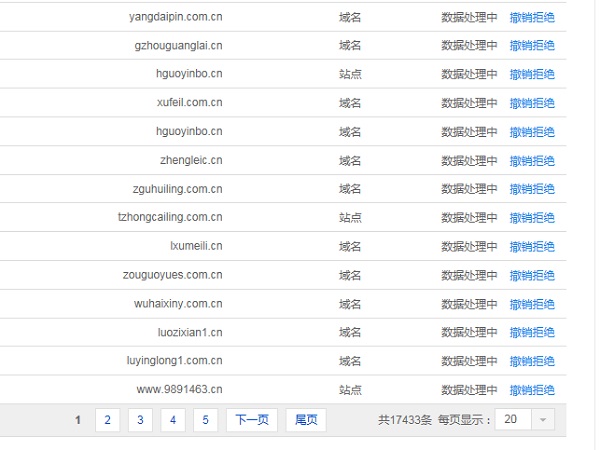
Task: Click 数据处理中 status in luozixian1.cn row
Action: (x=469, y=333)
